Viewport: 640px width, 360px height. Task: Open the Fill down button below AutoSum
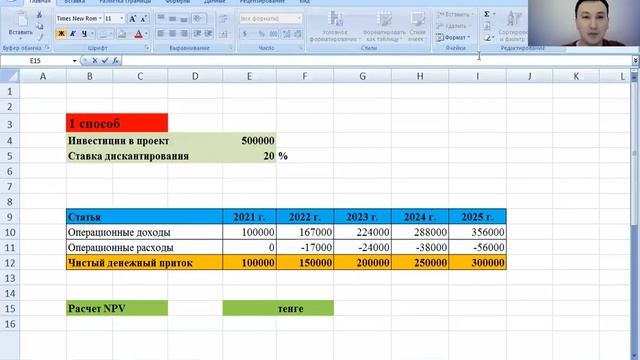coord(487,26)
